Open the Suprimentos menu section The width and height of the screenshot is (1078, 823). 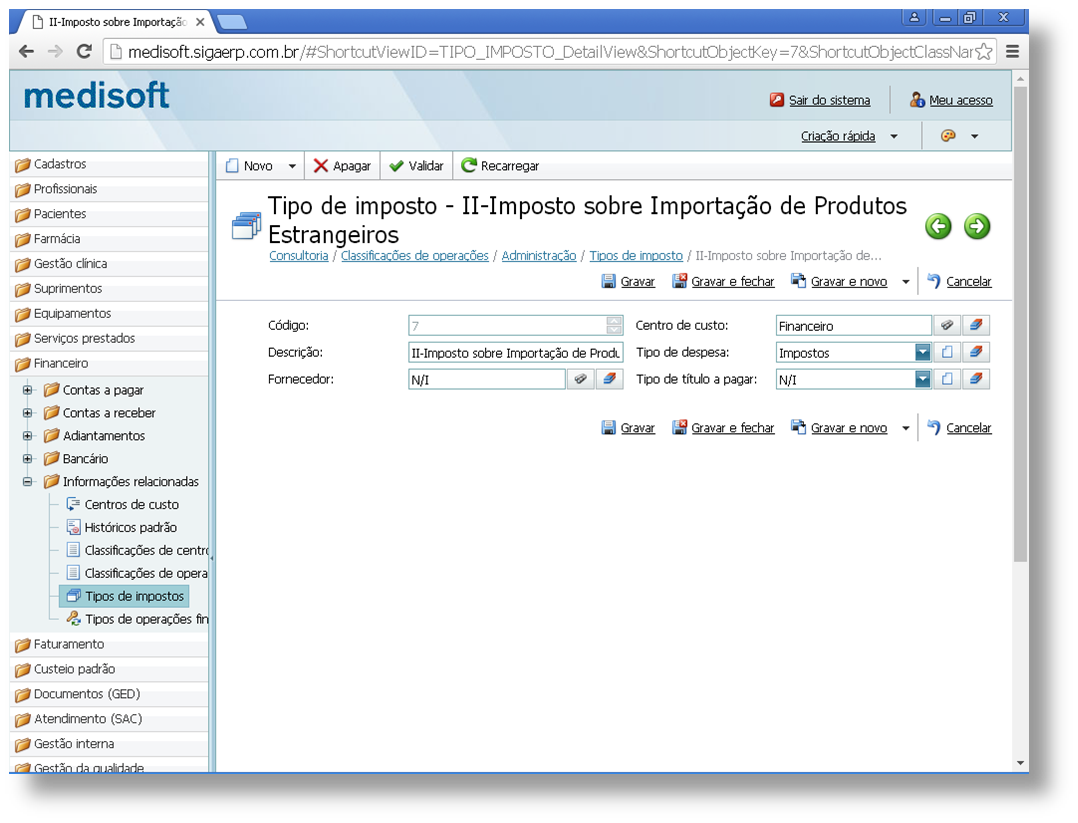tap(110, 289)
